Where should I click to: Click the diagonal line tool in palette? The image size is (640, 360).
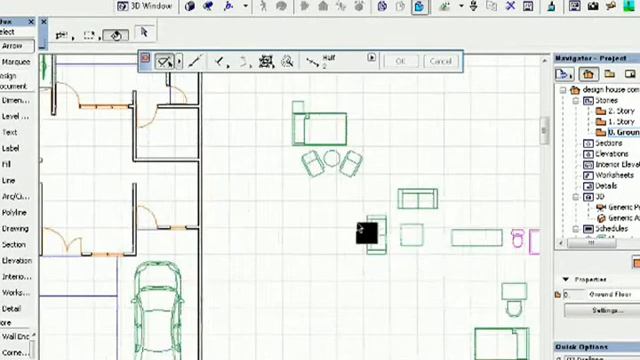(195, 62)
